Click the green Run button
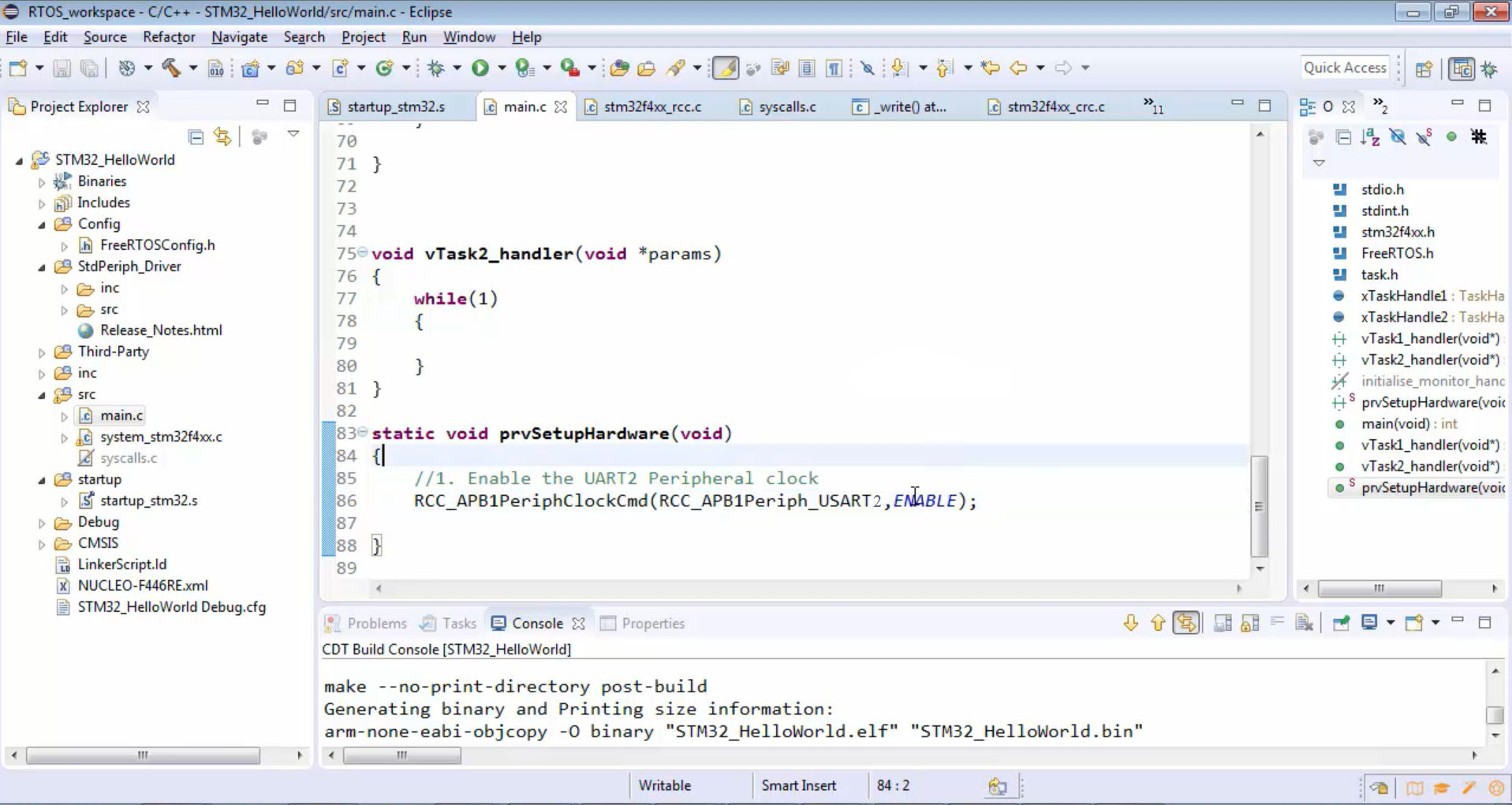1512x805 pixels. point(480,69)
